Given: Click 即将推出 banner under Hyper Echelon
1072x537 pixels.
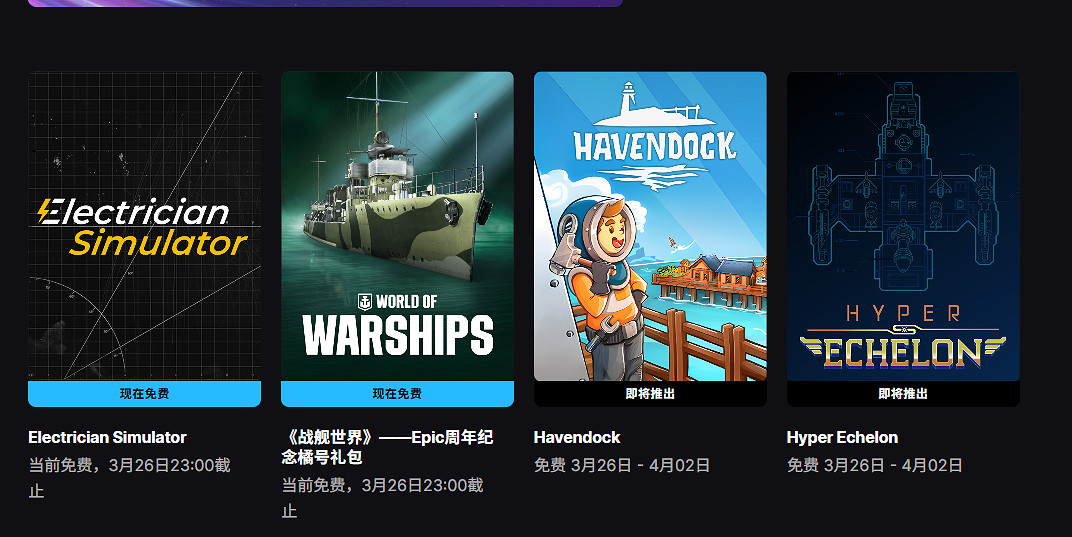Looking at the screenshot, I should coord(903,394).
